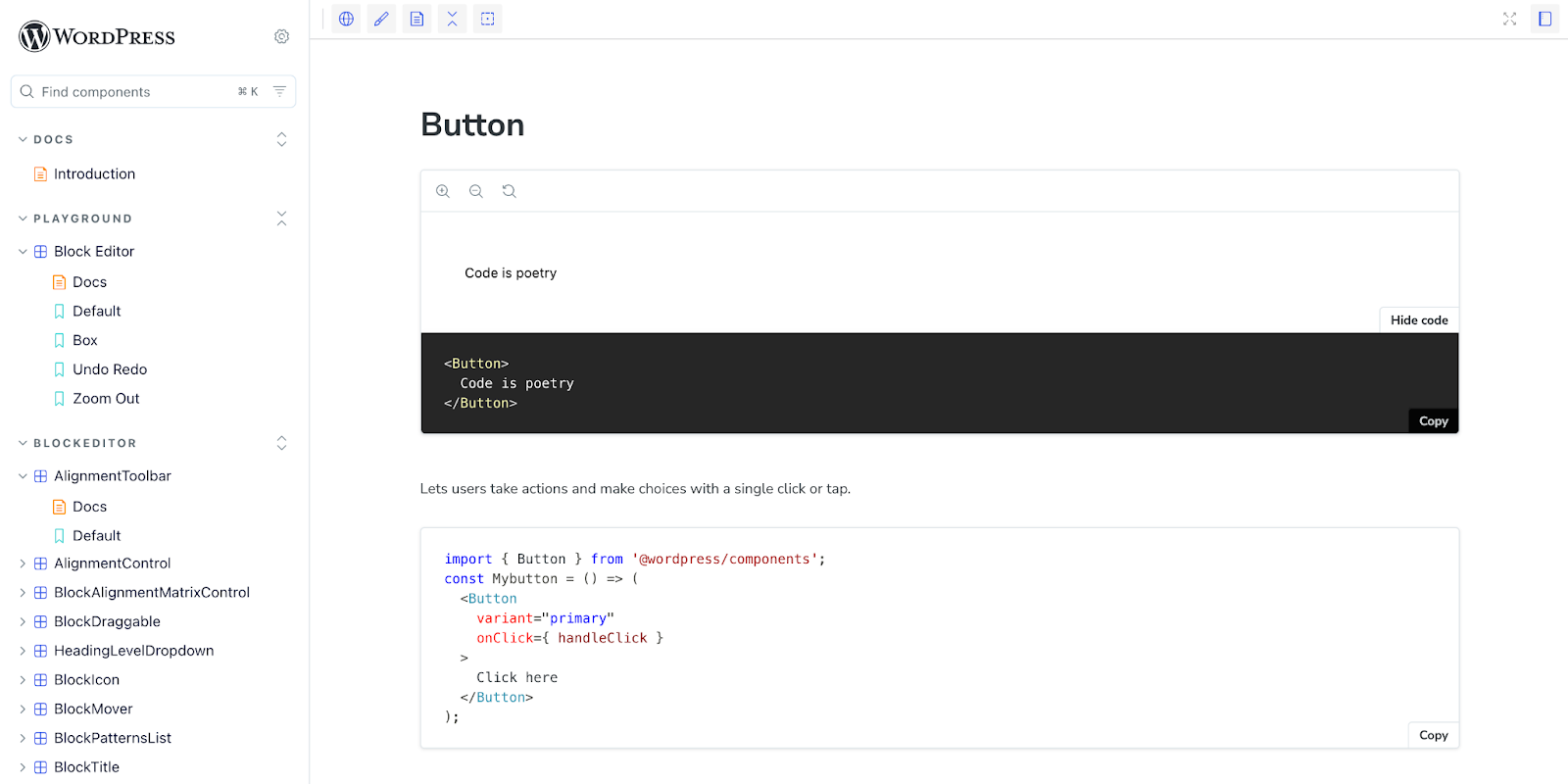
Task: Enter fullscreen with the expand arrows icon
Action: [x=1509, y=19]
